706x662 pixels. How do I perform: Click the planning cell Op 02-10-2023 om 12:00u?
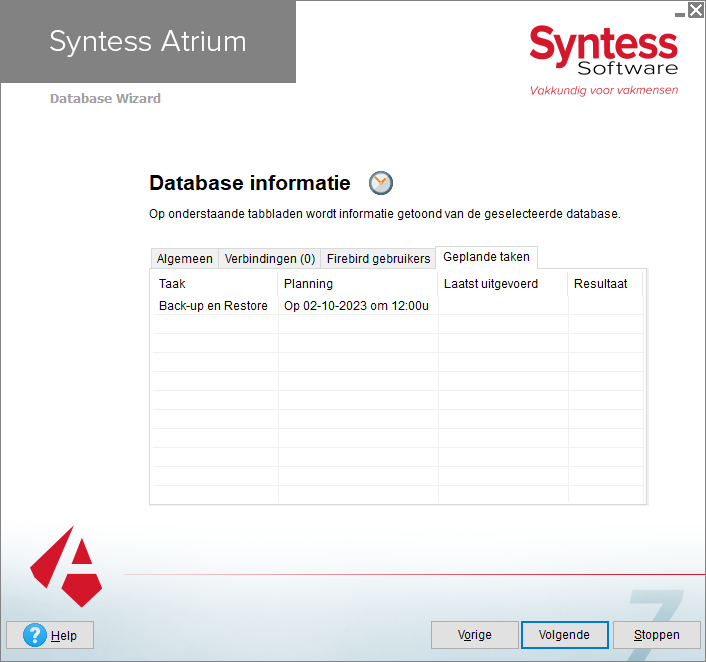356,306
